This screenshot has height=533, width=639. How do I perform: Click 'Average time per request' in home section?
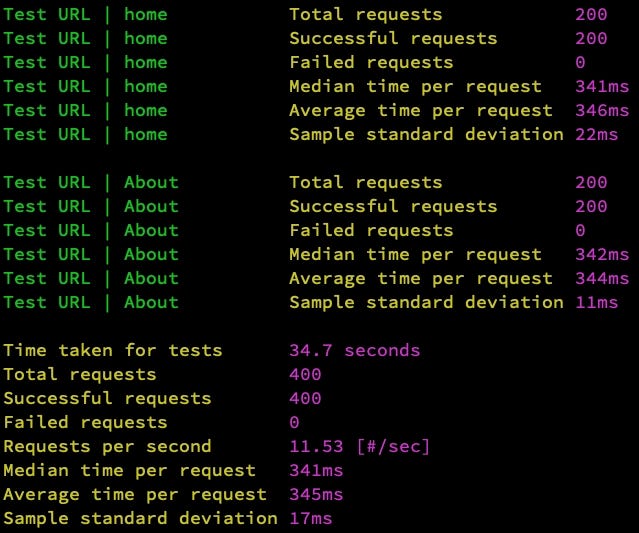(421, 111)
